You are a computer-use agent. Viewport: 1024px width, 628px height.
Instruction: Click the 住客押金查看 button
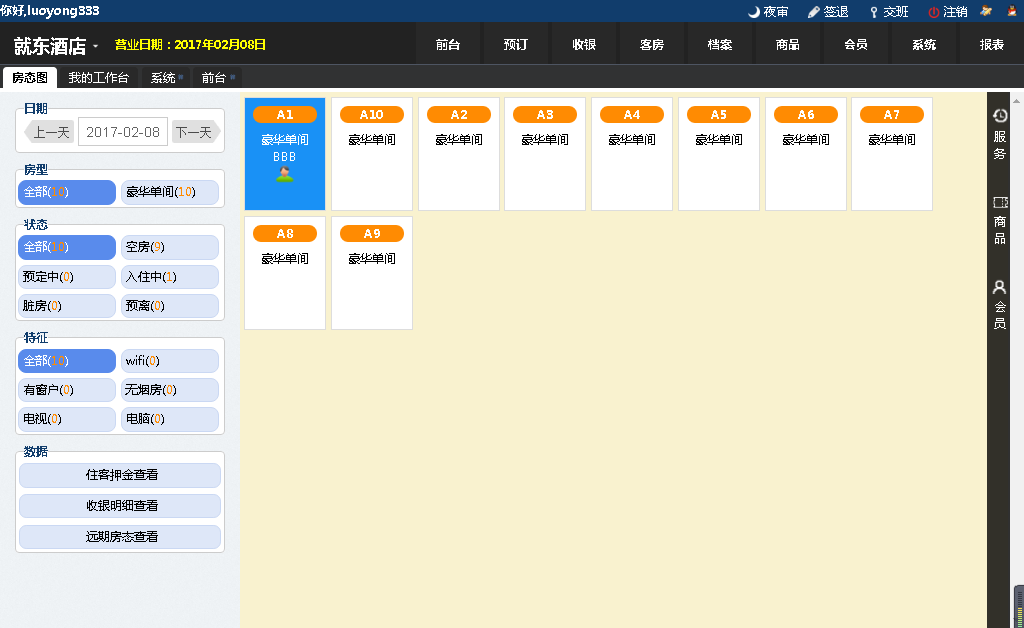(120, 476)
